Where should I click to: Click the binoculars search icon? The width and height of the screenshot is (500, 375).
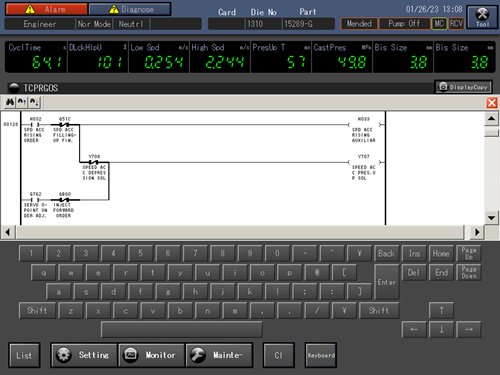(x=10, y=102)
